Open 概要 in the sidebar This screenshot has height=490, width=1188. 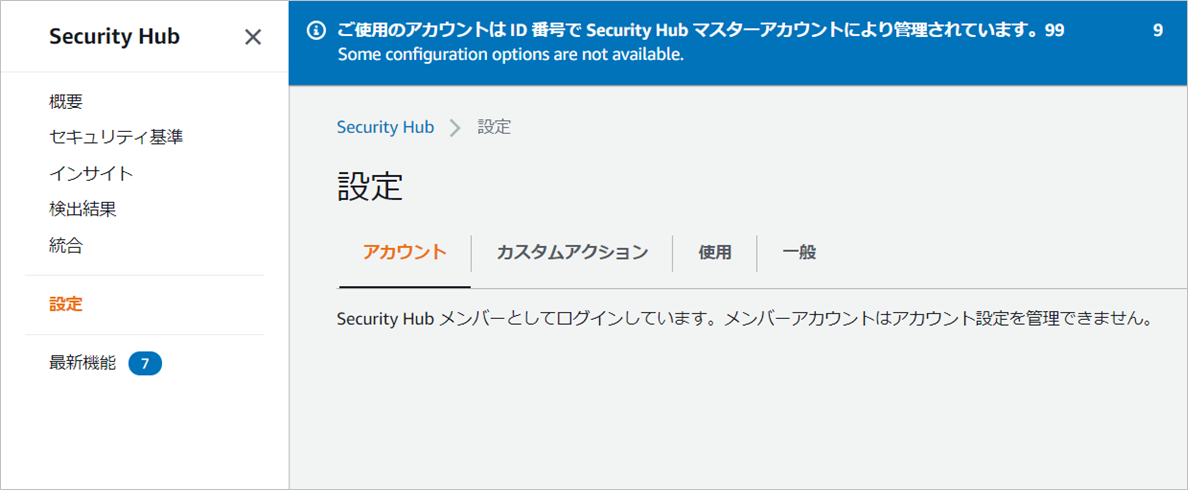click(x=66, y=101)
